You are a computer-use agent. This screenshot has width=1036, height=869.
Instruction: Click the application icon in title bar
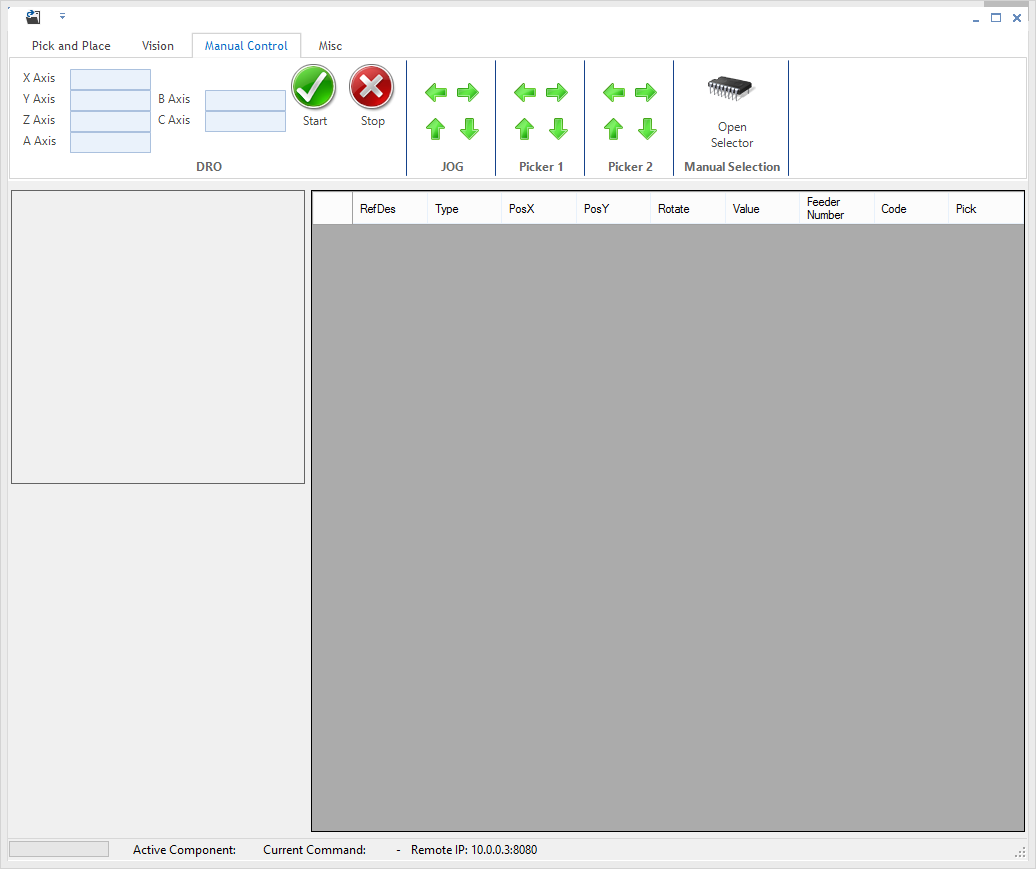coord(33,17)
